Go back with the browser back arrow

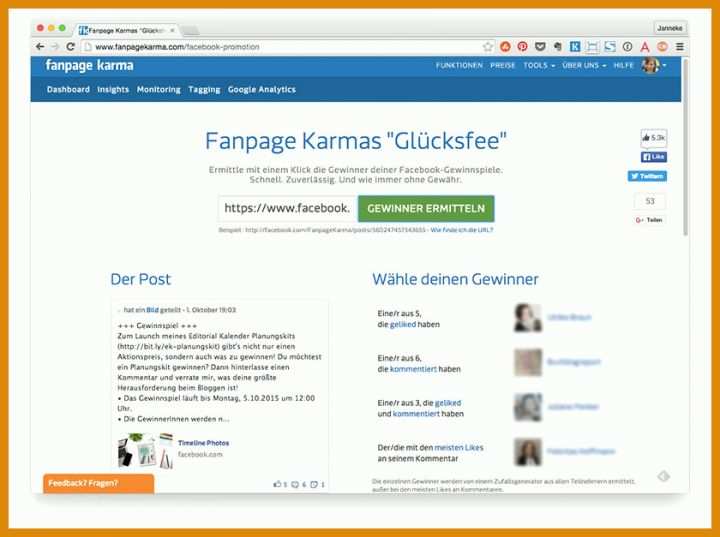(x=40, y=47)
